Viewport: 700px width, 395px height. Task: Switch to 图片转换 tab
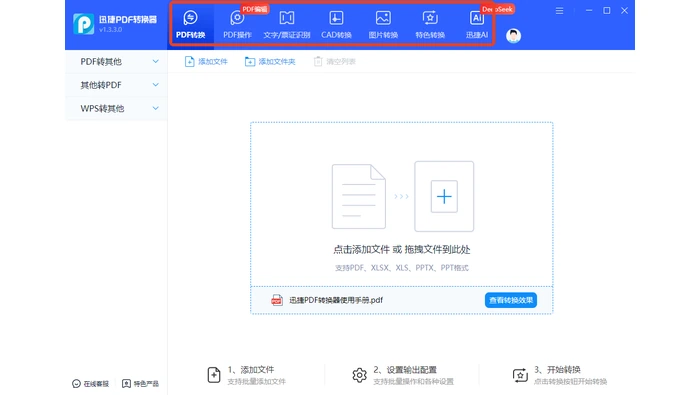tap(383, 25)
